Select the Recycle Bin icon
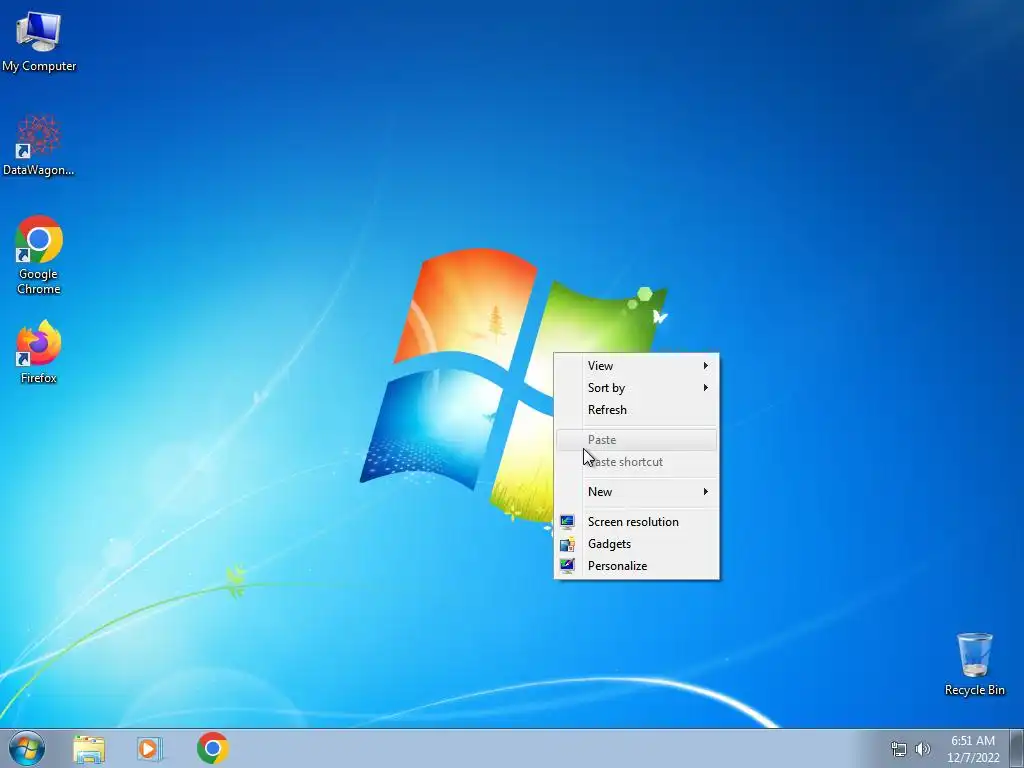Screen dimensions: 1024x768 974,664
